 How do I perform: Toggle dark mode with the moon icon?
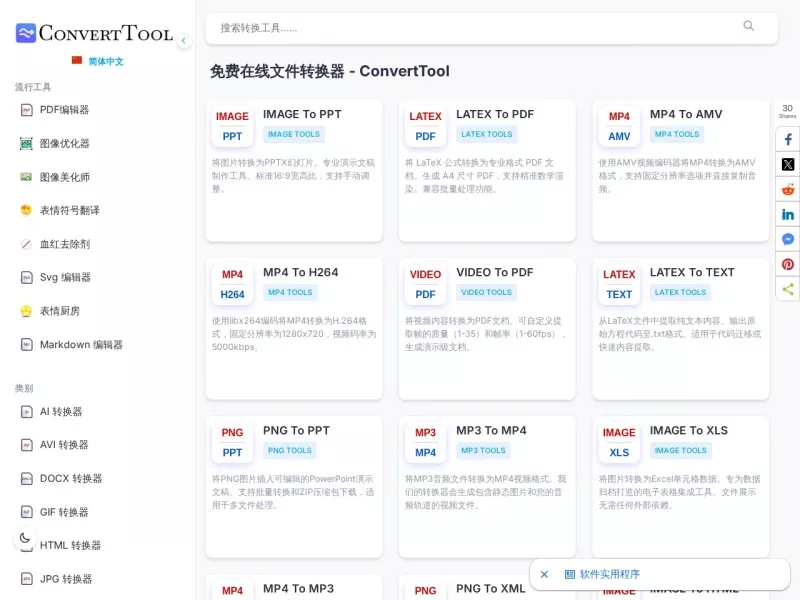coord(24,538)
